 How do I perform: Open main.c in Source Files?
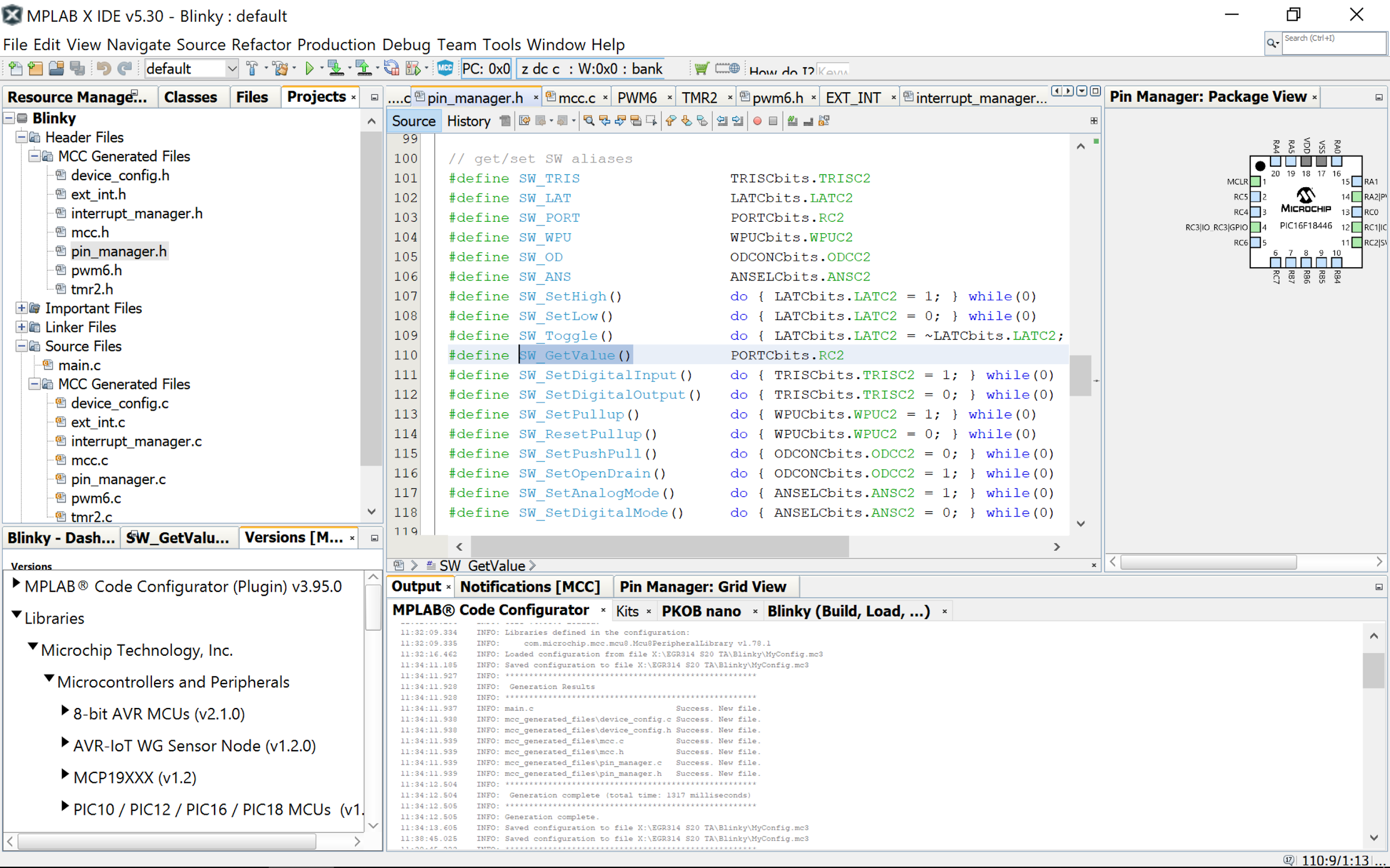coord(80,365)
